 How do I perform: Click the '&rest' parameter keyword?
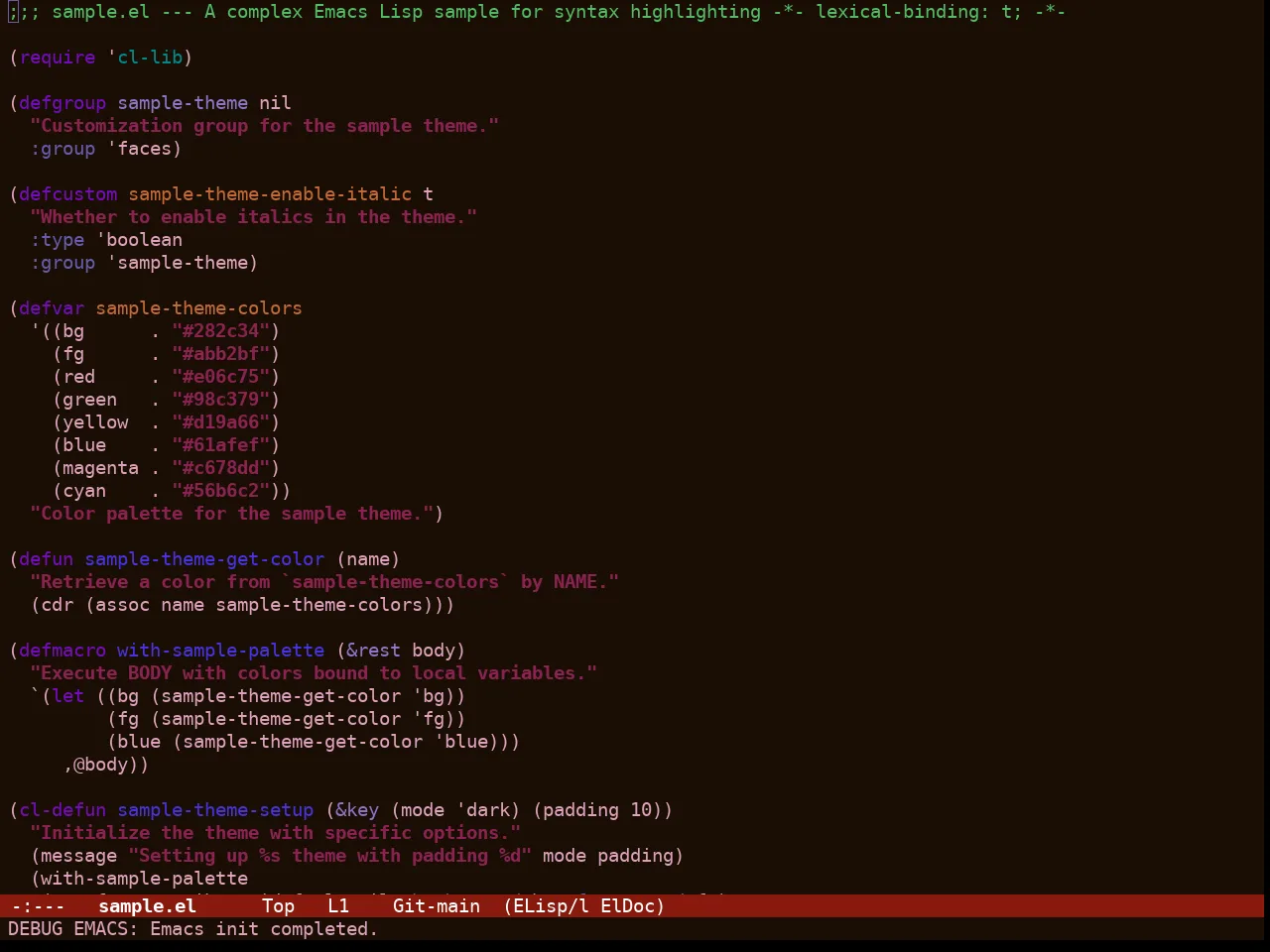pyautogui.click(x=374, y=651)
